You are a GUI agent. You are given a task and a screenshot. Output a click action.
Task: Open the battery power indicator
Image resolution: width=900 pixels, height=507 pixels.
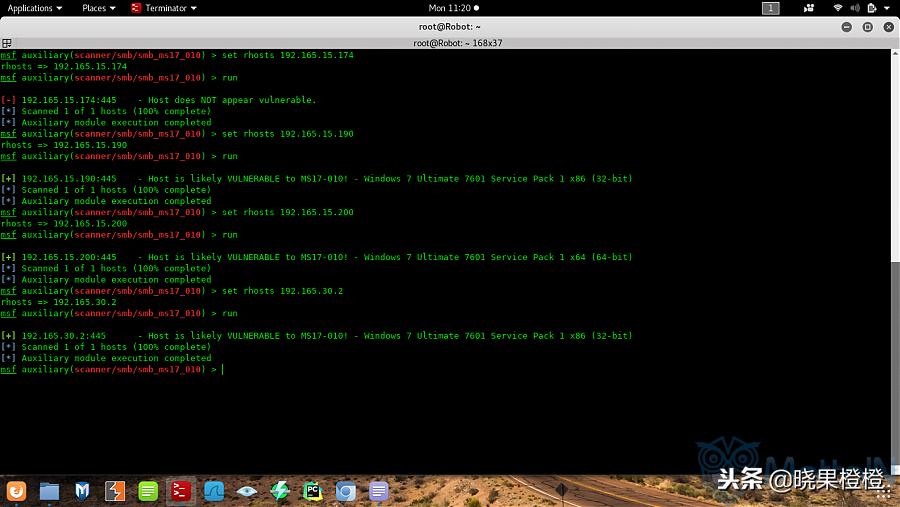(872, 8)
